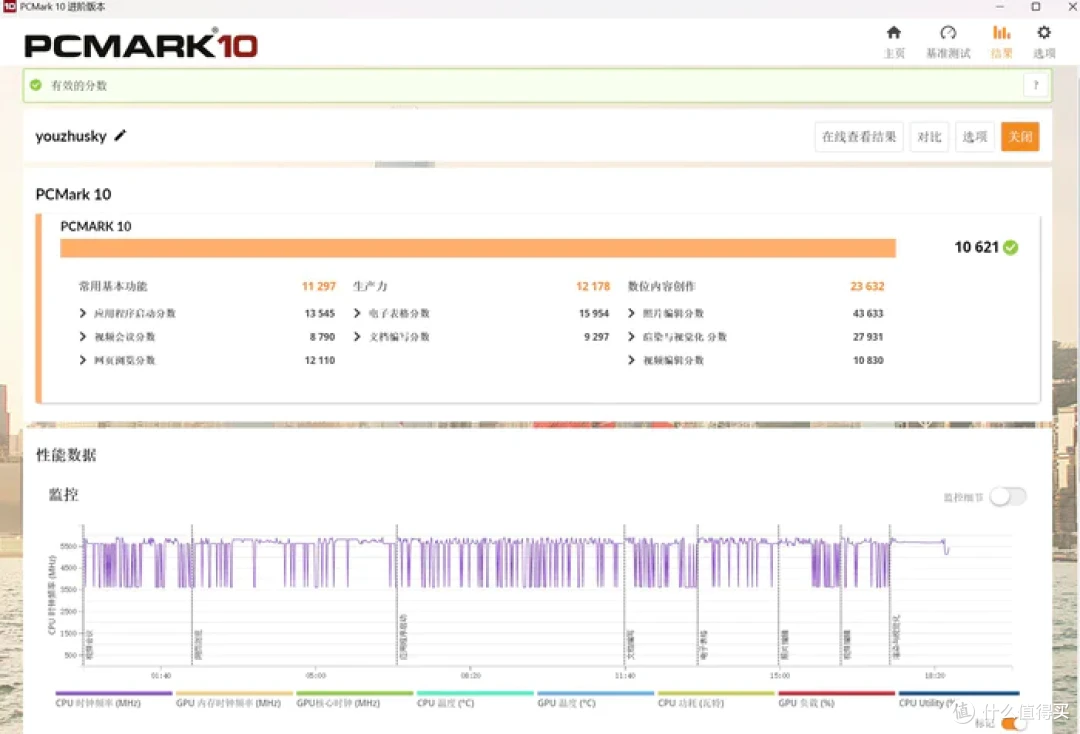Screen dimensions: 1080x734
Task: Click the 数位内容创作 score 23 632
Action: 867,286
